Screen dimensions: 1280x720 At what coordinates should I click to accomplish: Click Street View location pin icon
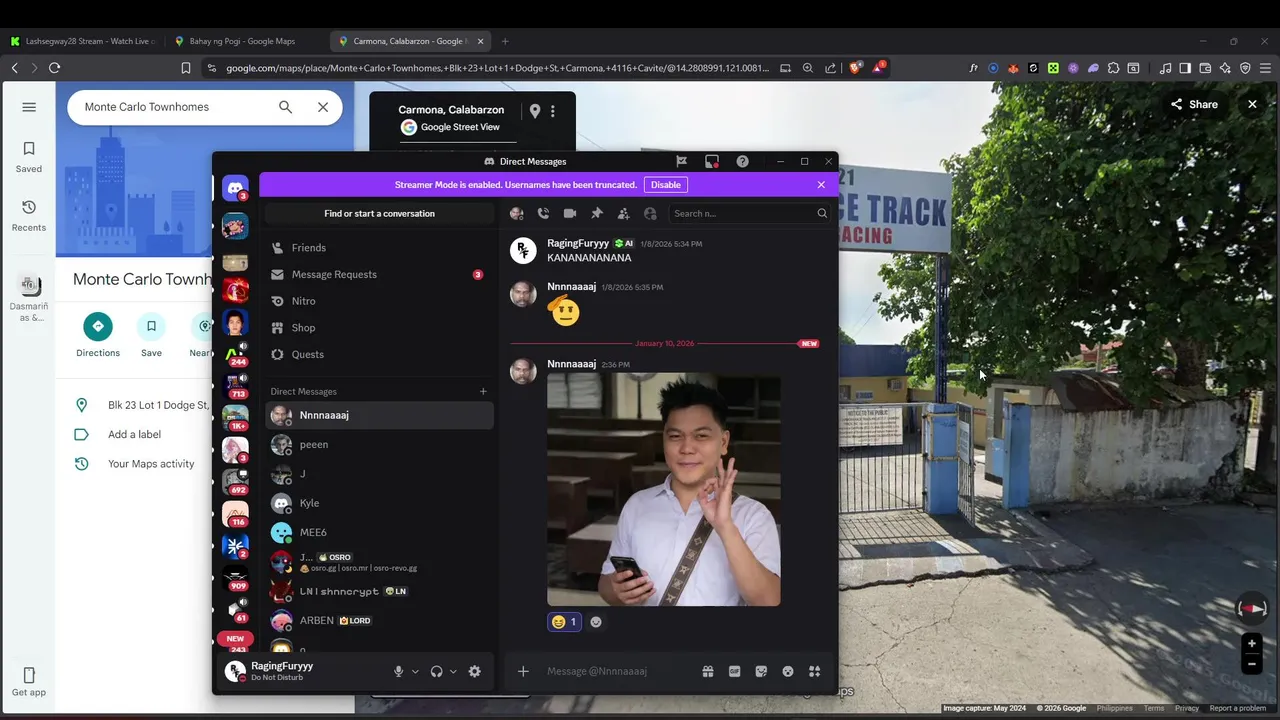[535, 111]
